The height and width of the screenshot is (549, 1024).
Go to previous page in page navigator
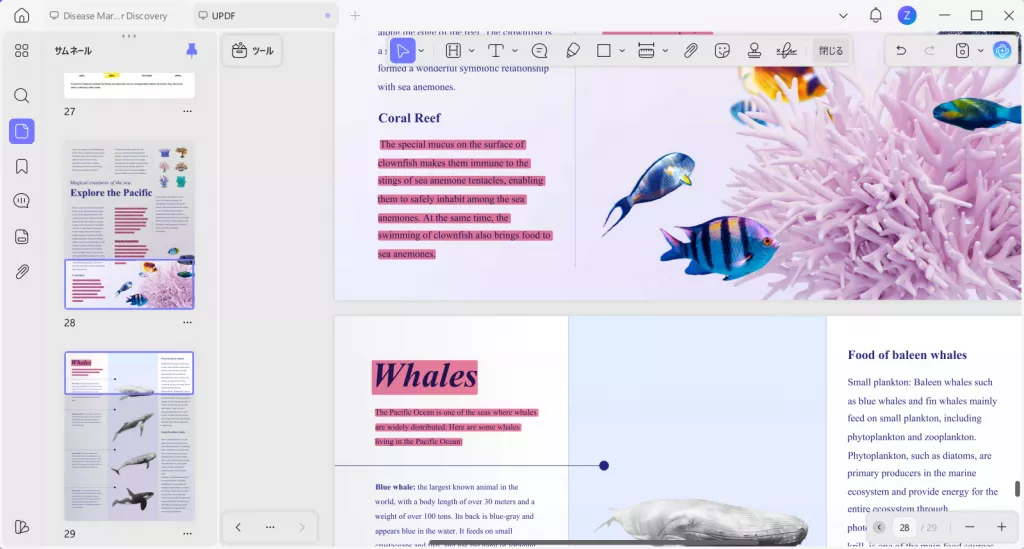(x=879, y=527)
